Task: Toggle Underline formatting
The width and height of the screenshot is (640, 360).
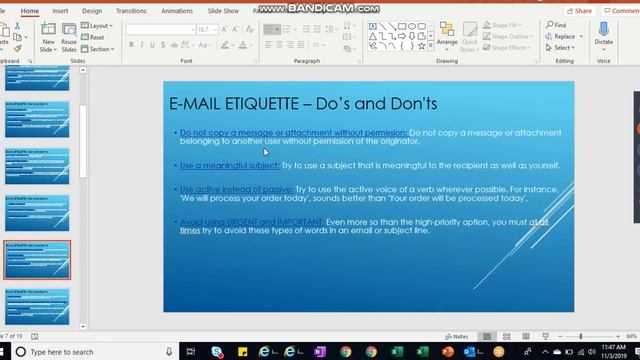Action: pyautogui.click(x=152, y=45)
